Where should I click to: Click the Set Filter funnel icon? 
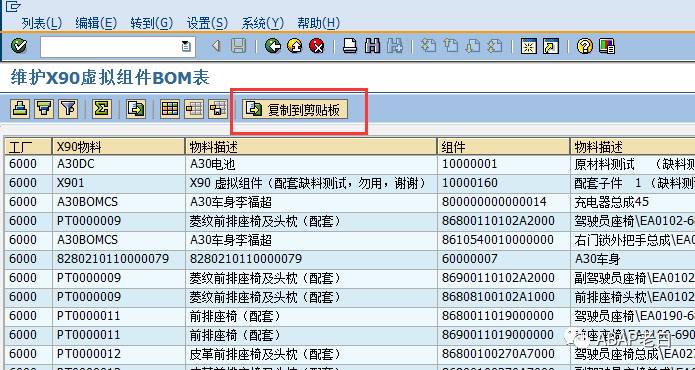(x=68, y=109)
